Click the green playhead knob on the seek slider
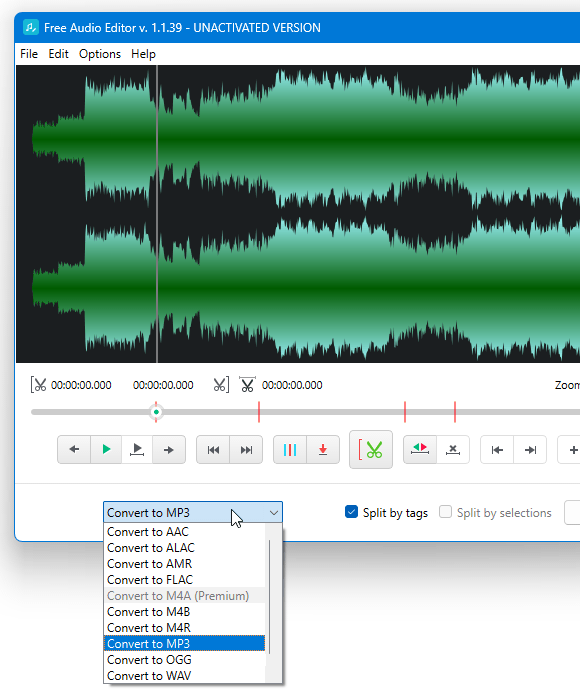The image size is (580, 696). [x=156, y=412]
